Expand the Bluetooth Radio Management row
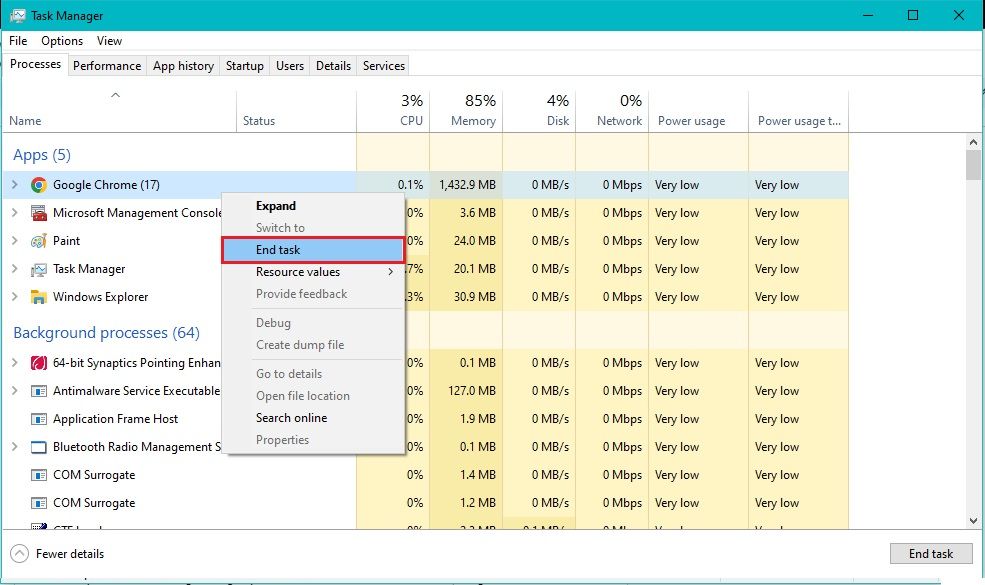985x585 pixels. pos(14,447)
